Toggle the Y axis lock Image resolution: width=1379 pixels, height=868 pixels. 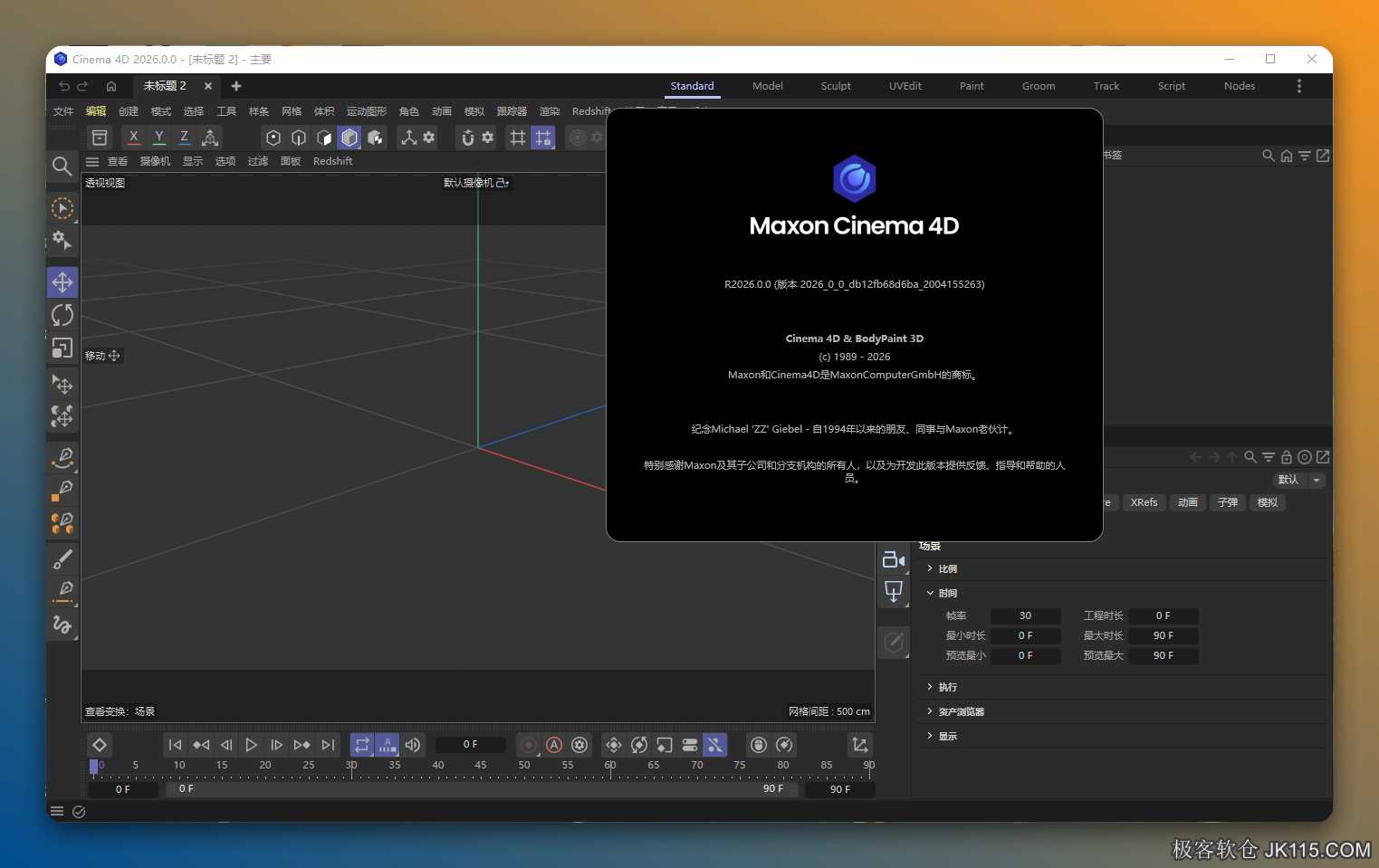[x=158, y=138]
